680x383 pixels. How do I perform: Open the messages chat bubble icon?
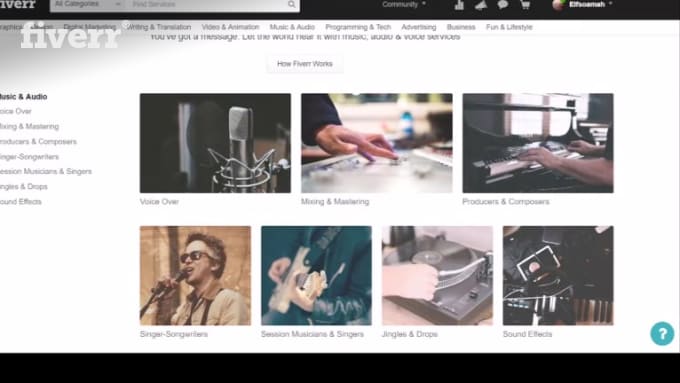503,5
